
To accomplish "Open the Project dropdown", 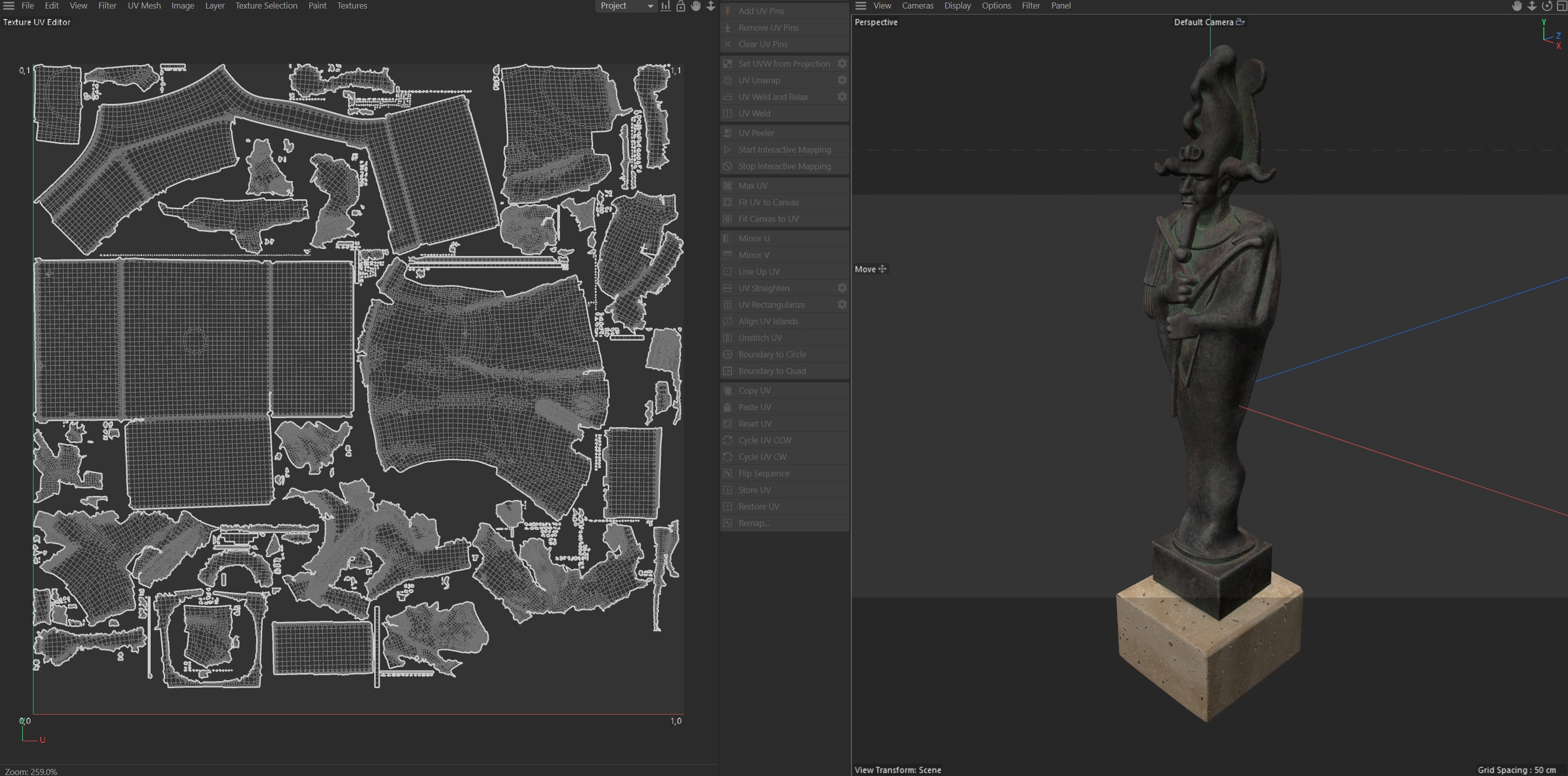I will click(x=626, y=6).
